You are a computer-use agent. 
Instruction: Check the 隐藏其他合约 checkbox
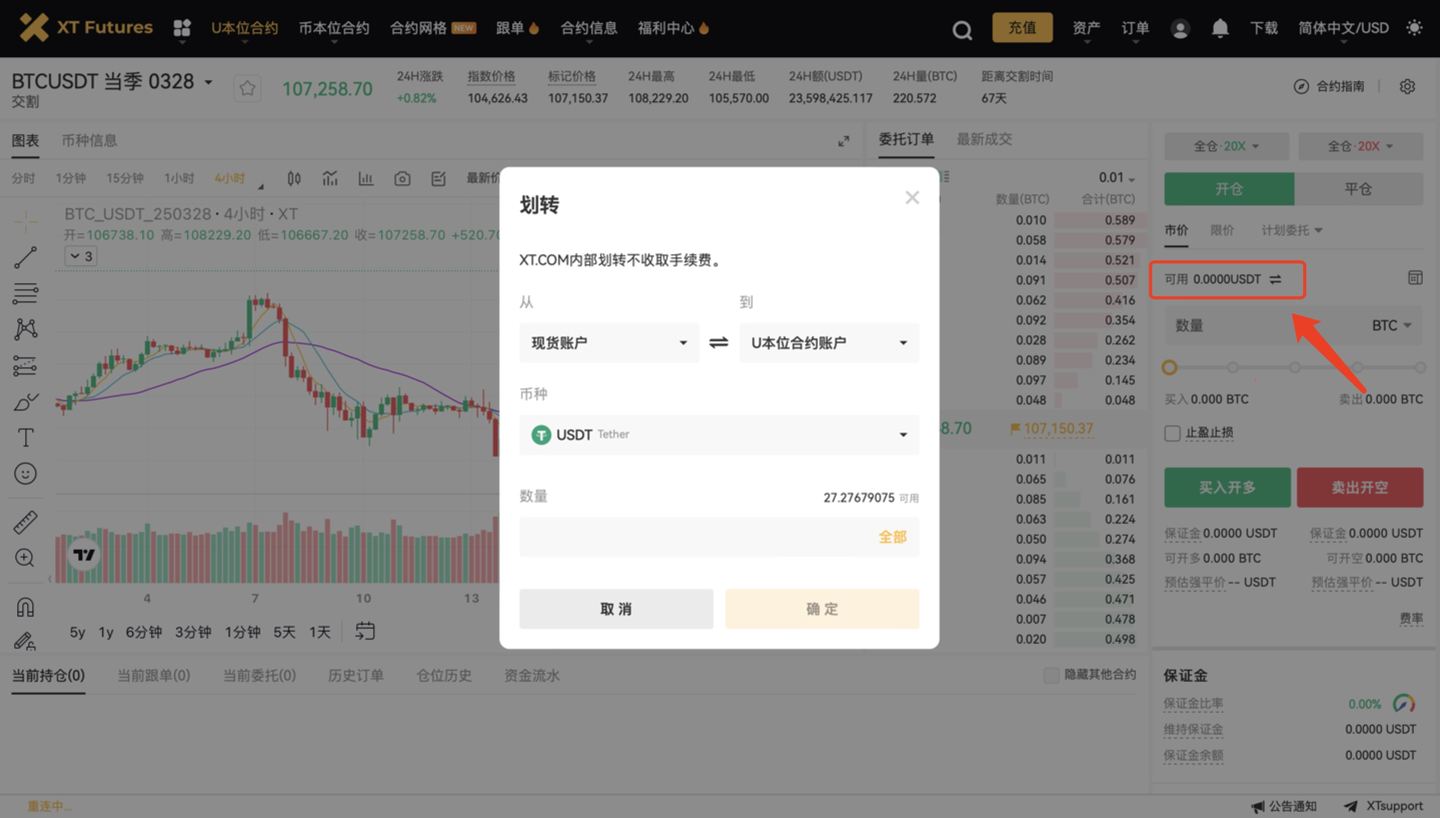tap(1050, 675)
